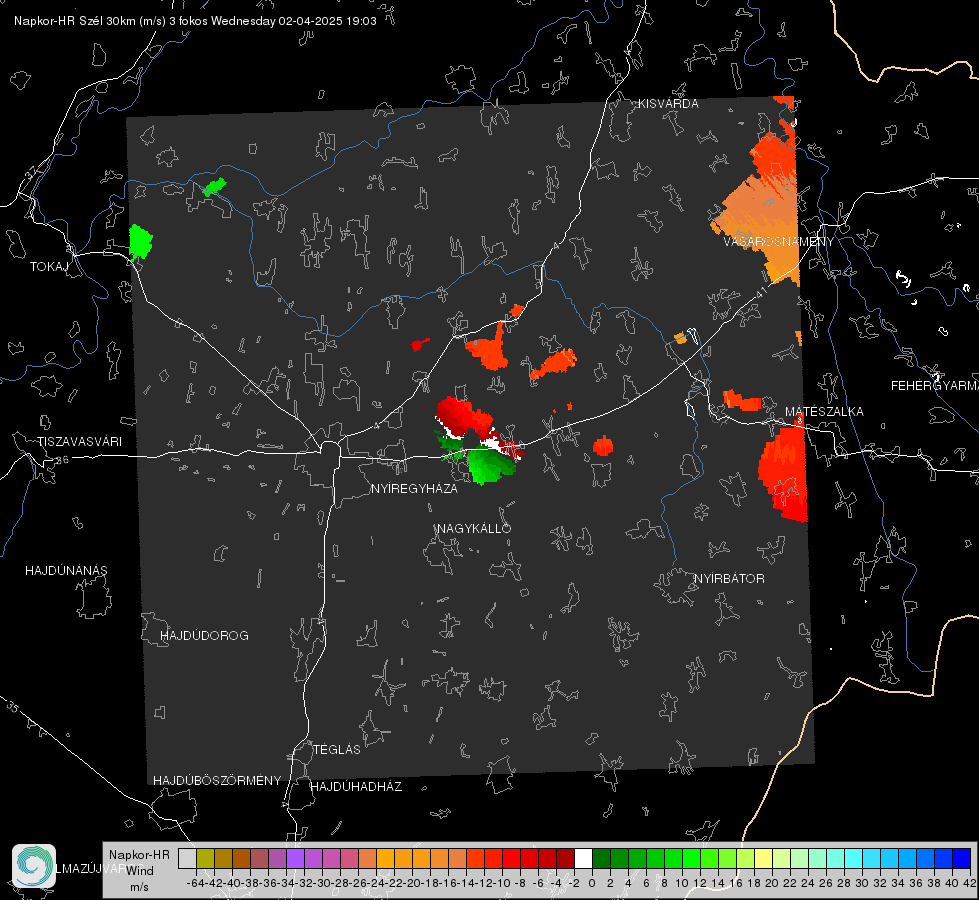The width and height of the screenshot is (979, 900).
Task: Click road number 36 near Tiszavasvári
Action: click(x=62, y=460)
